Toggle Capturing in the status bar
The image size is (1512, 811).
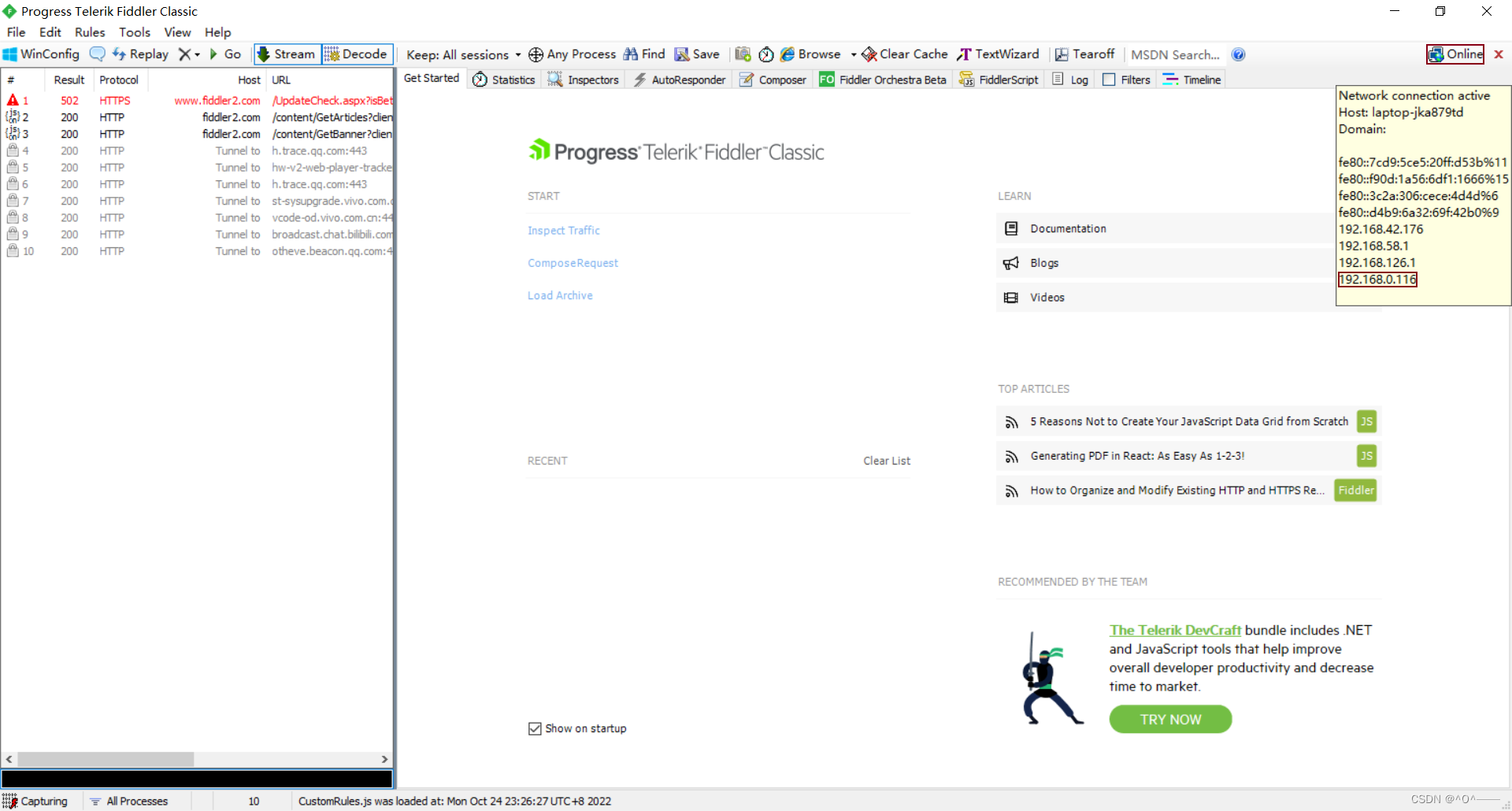coord(36,801)
